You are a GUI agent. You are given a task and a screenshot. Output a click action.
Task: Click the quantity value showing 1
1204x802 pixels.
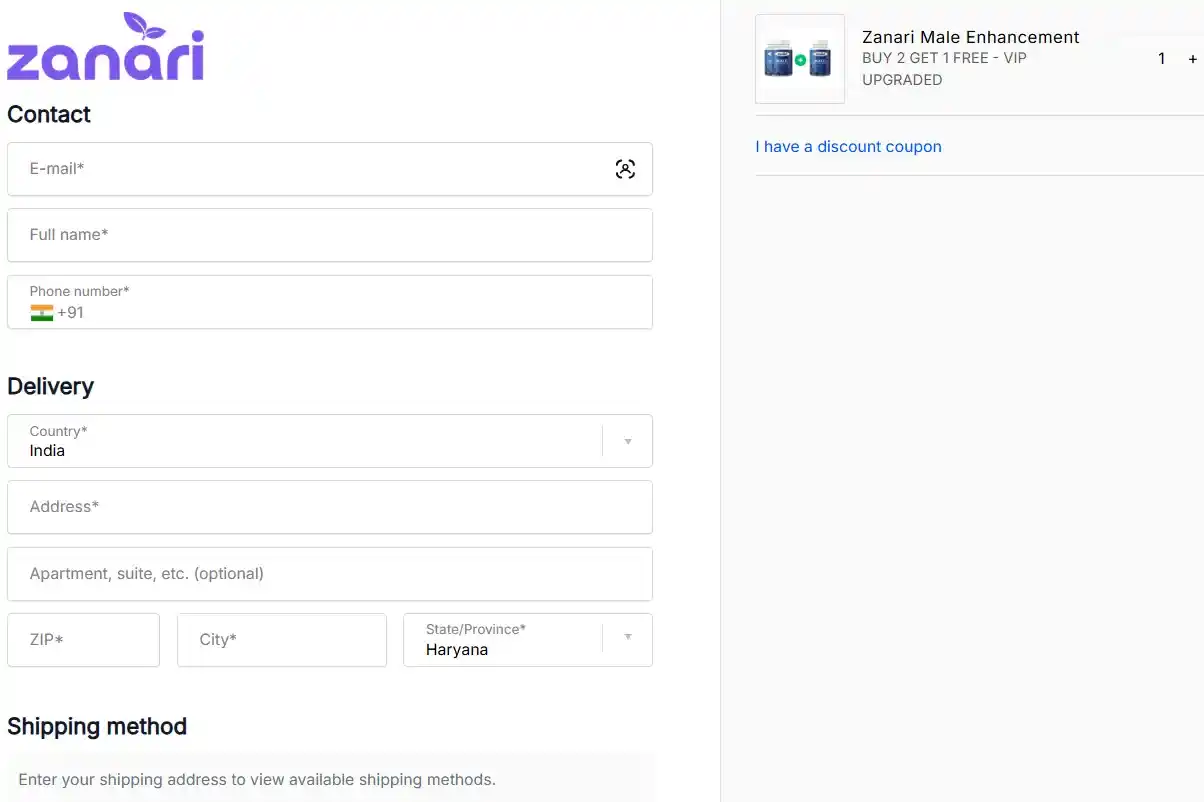coord(1161,59)
